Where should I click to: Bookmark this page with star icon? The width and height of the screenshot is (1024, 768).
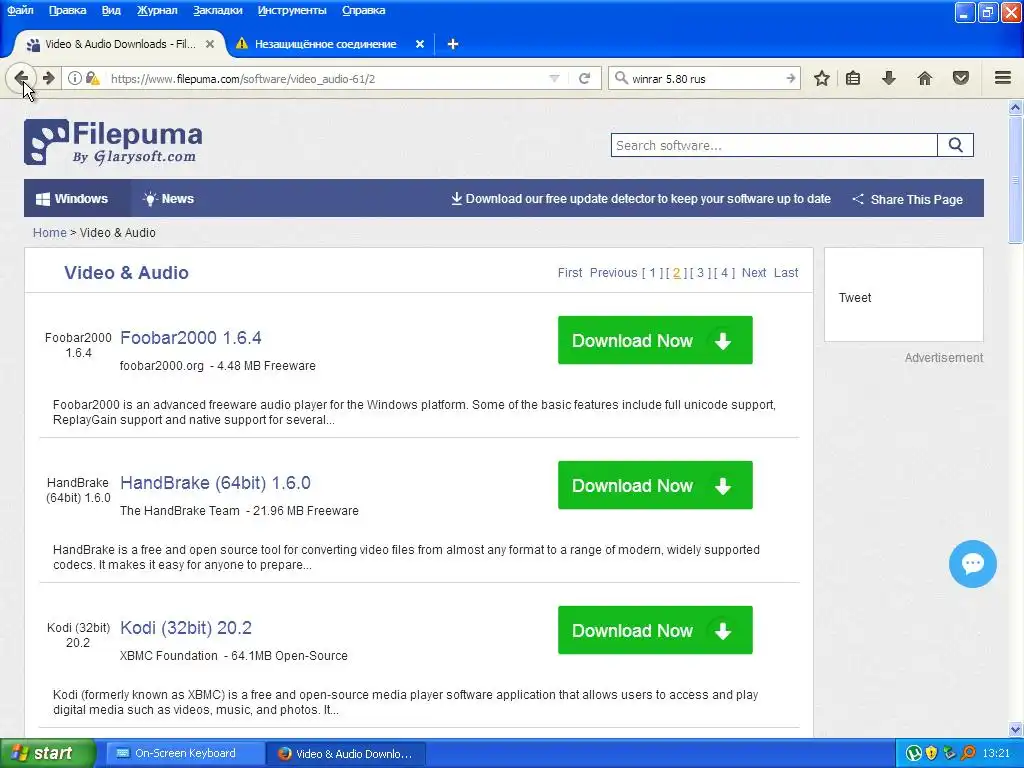(x=822, y=78)
